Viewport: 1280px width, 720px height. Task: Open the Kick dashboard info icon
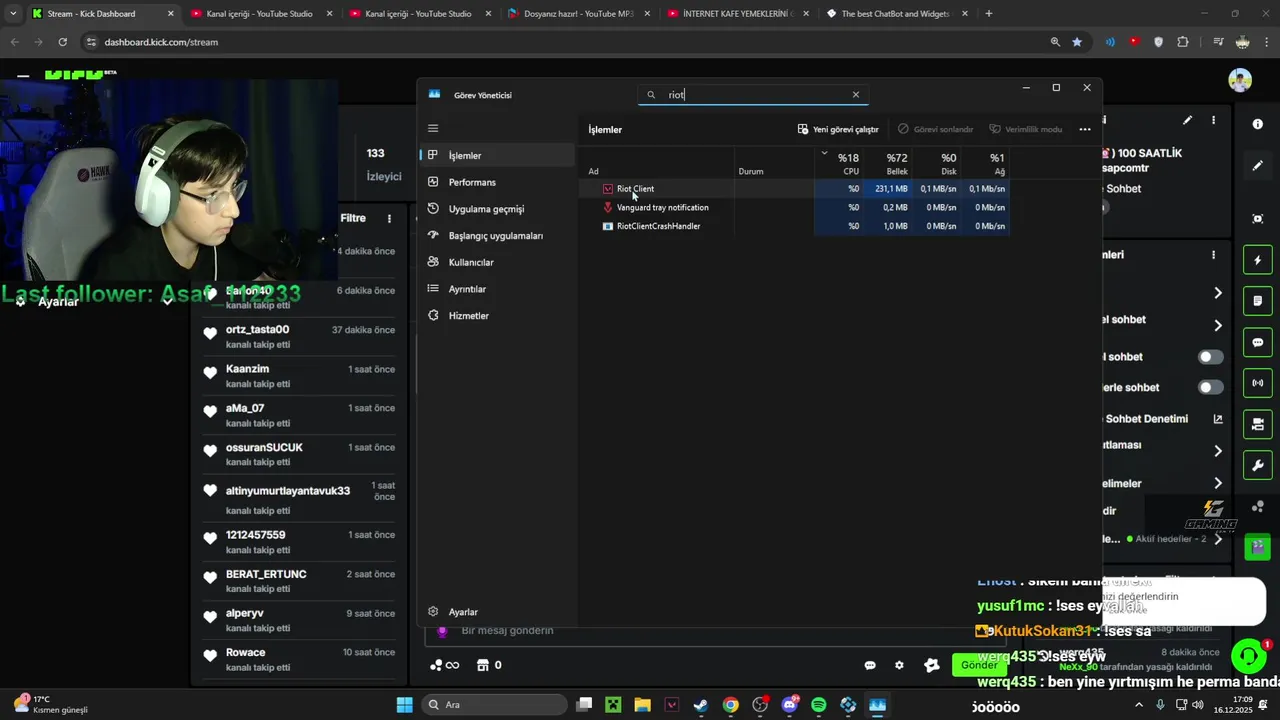pos(1258,124)
